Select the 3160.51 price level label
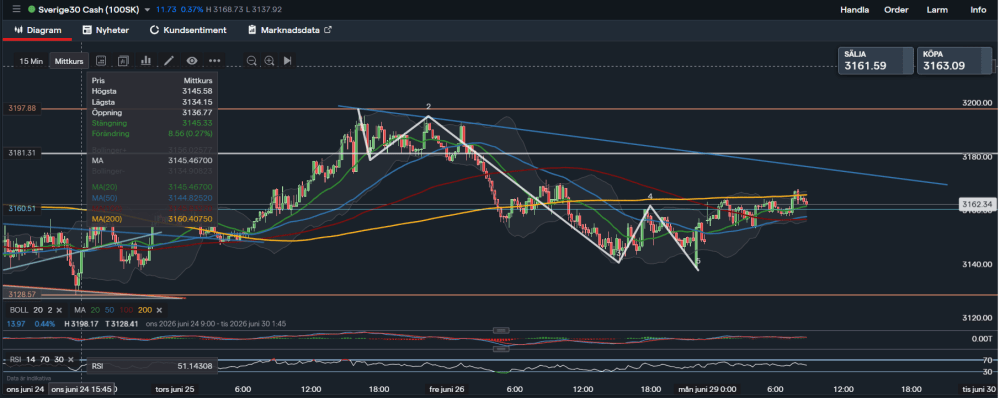The image size is (1000, 398). [22, 208]
